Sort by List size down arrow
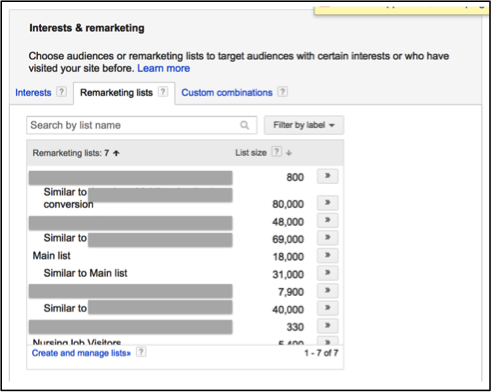The image size is (491, 392). 289,153
